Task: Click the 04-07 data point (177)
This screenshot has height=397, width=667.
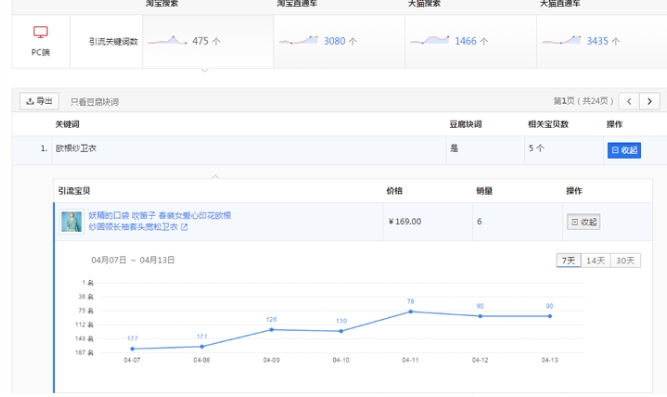Action: tap(132, 349)
